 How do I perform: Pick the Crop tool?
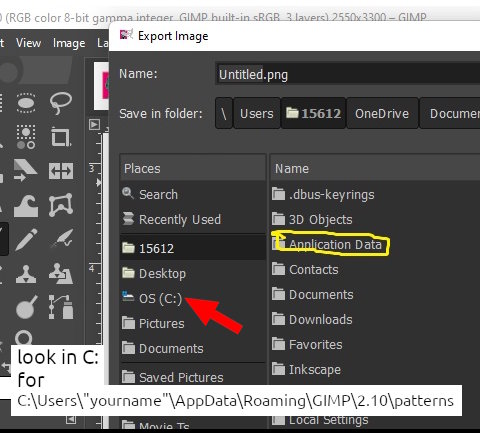click(x=61, y=137)
